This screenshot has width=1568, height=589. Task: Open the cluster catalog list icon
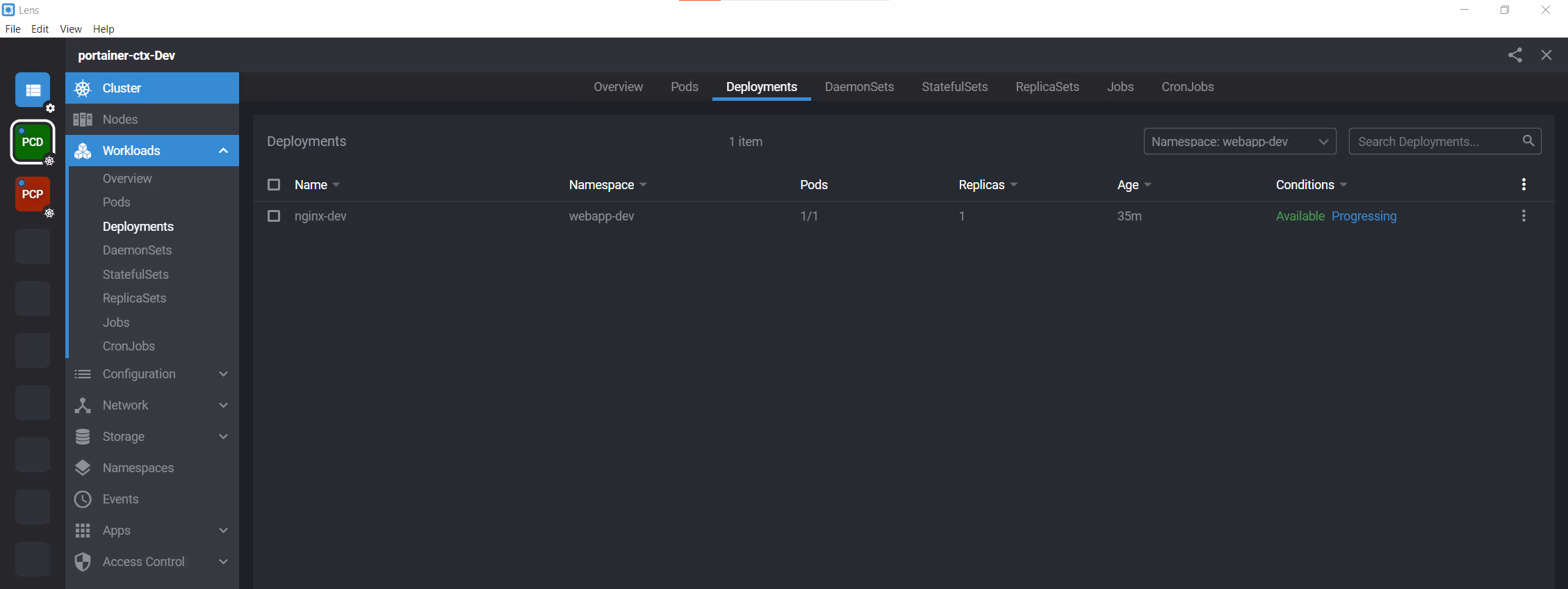(x=33, y=90)
